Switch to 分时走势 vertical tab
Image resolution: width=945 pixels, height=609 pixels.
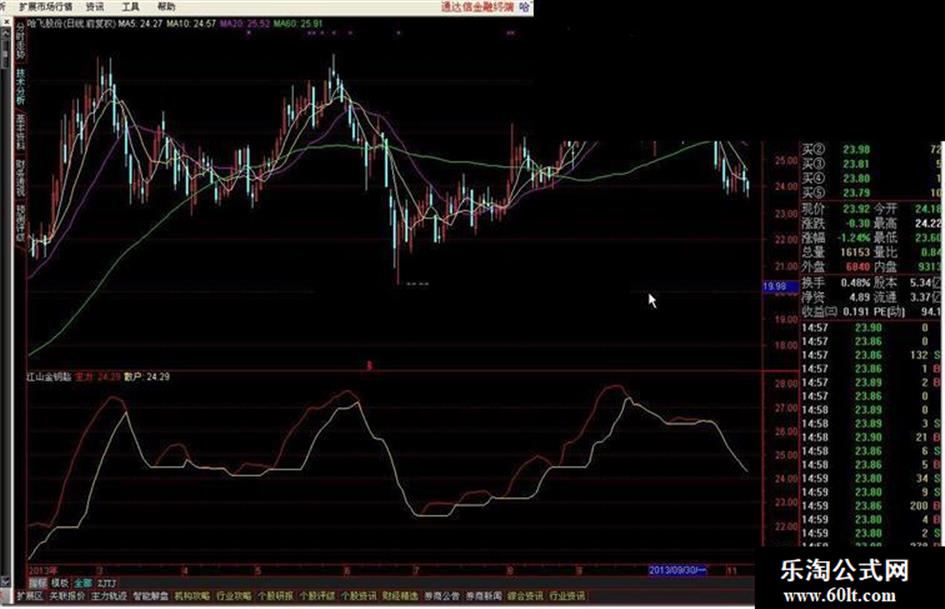click(20, 41)
